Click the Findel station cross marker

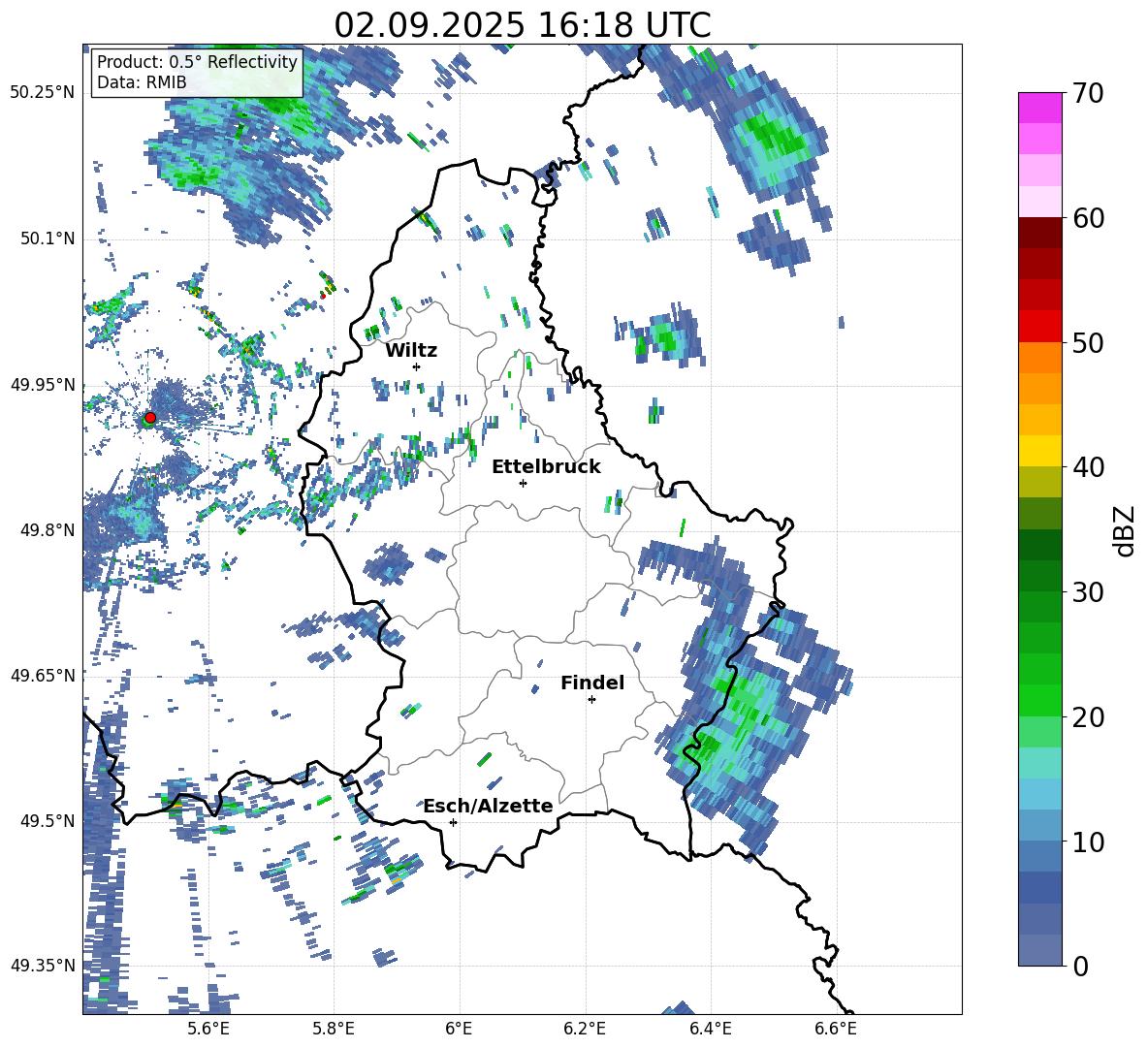tap(591, 700)
